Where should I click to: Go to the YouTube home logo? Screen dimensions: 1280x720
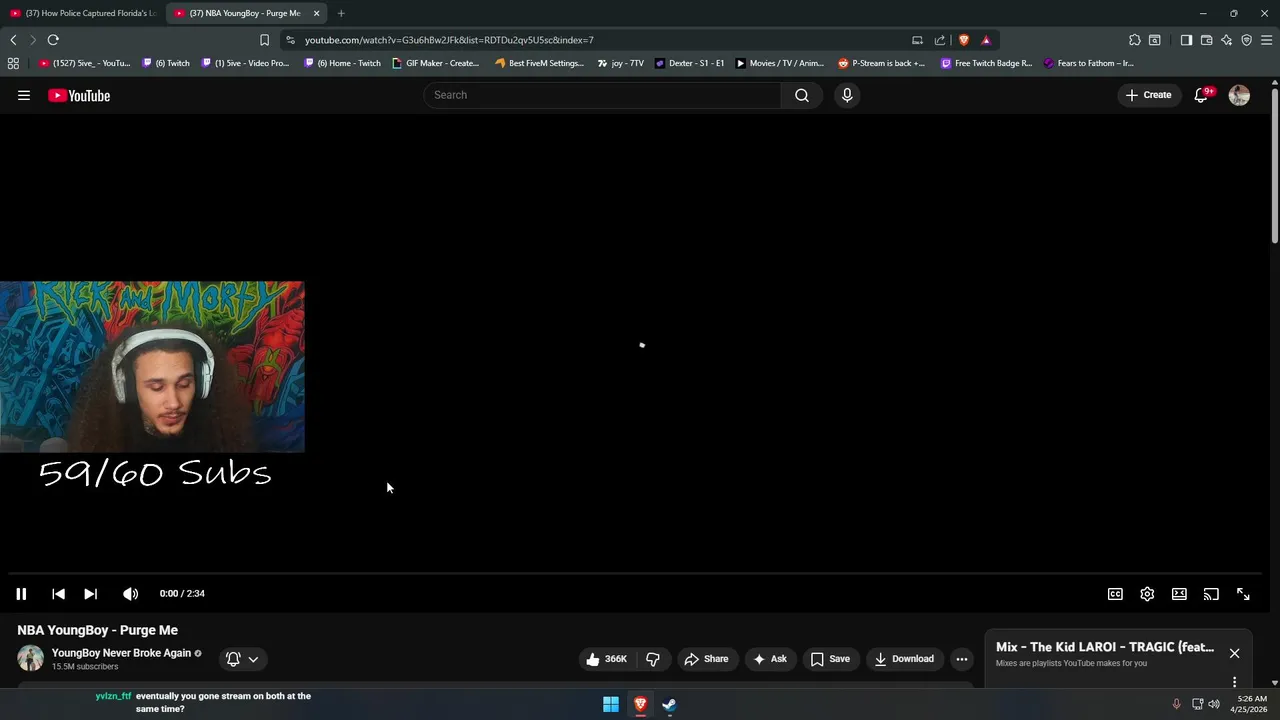pyautogui.click(x=79, y=95)
